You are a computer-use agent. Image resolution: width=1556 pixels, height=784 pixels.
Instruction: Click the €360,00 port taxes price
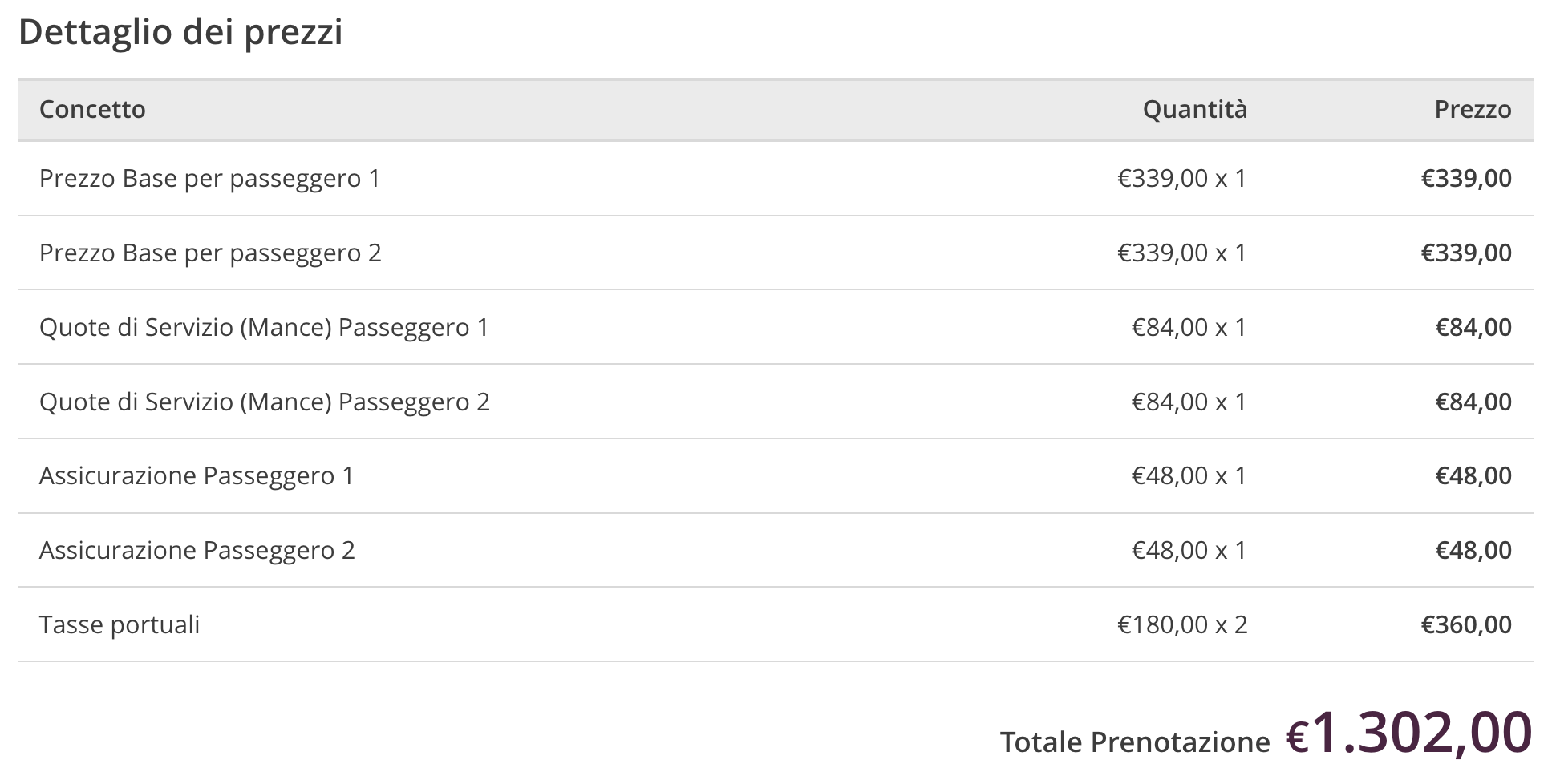pyautogui.click(x=1466, y=624)
